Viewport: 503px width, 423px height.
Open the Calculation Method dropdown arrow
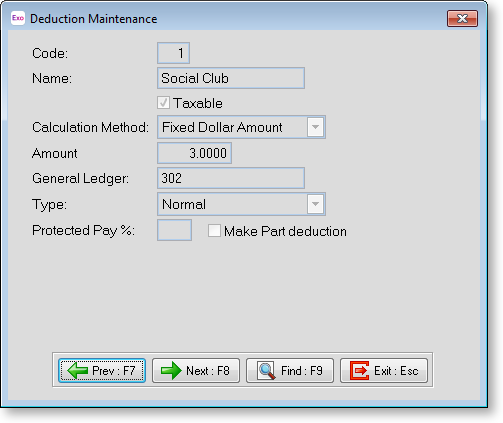click(315, 127)
